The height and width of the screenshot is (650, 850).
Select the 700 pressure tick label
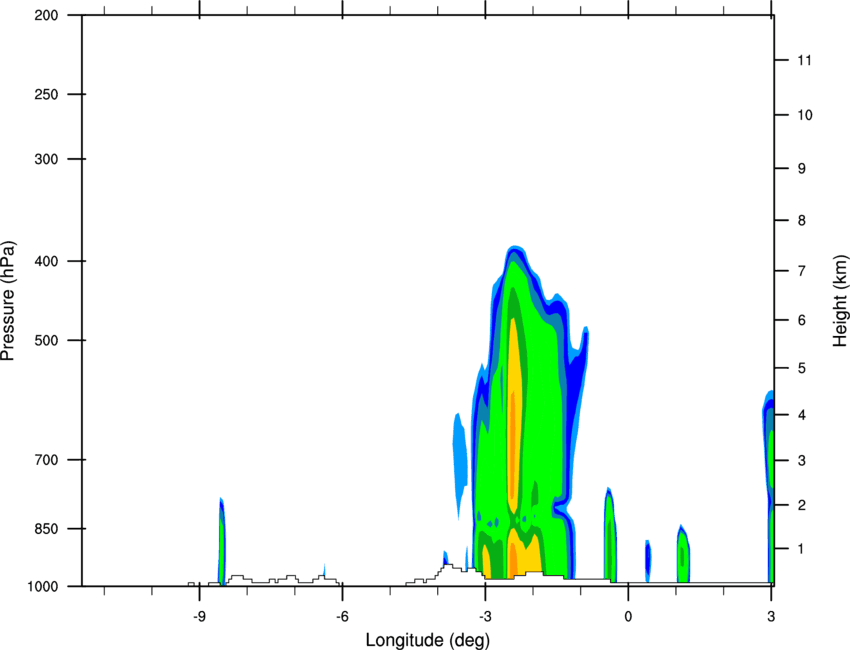click(46, 460)
